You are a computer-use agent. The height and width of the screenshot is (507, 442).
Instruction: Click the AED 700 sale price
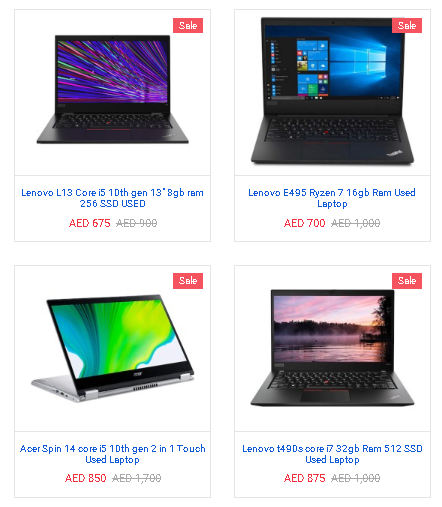[304, 223]
